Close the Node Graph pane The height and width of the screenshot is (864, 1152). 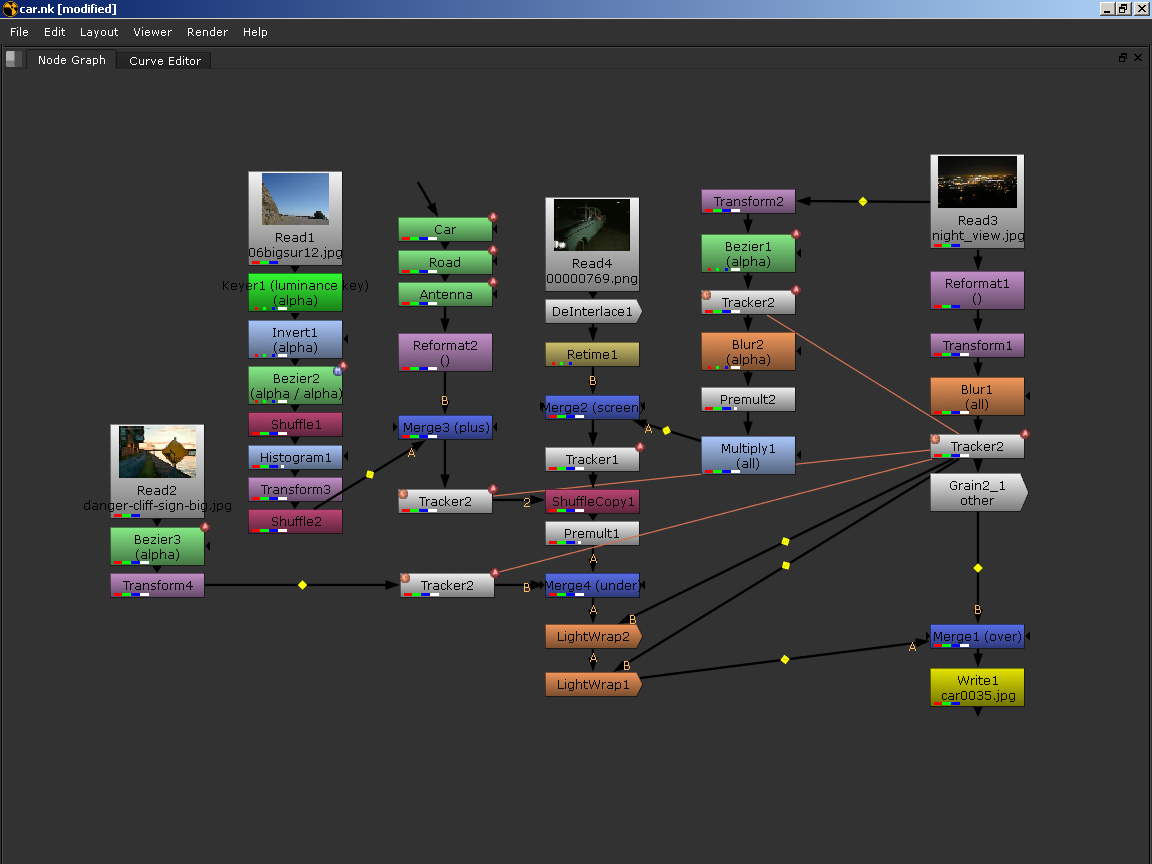click(1138, 58)
